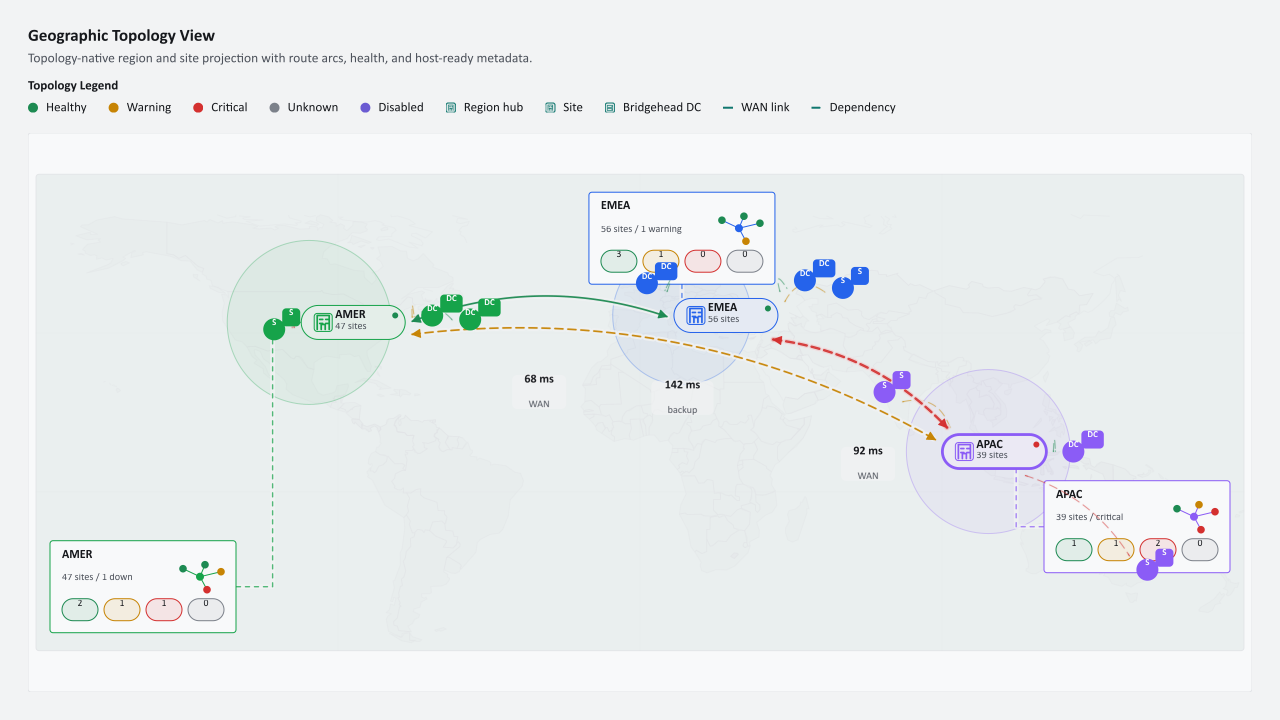
Task: Click the AMER card healthy pill showing 2
Action: [x=80, y=609]
